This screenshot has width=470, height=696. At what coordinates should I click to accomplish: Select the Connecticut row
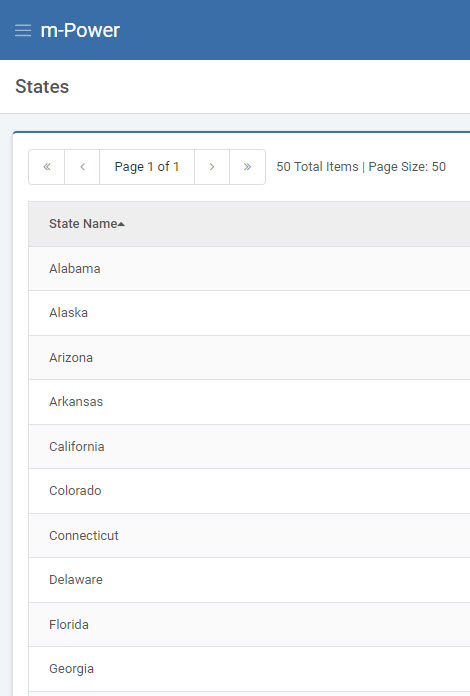point(249,536)
